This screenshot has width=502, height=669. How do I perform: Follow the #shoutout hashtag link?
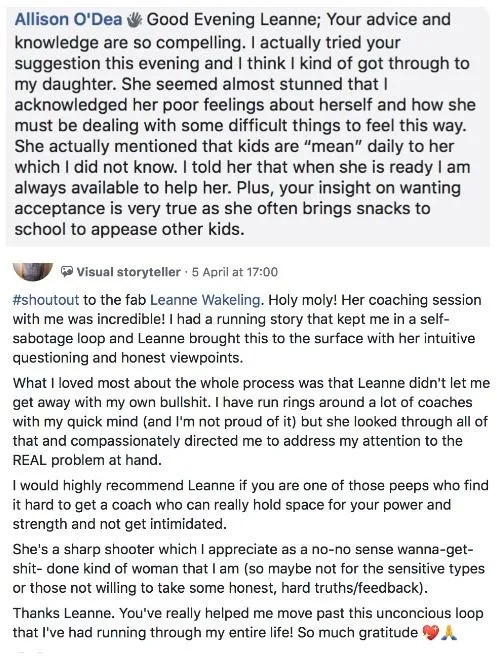coord(46,300)
